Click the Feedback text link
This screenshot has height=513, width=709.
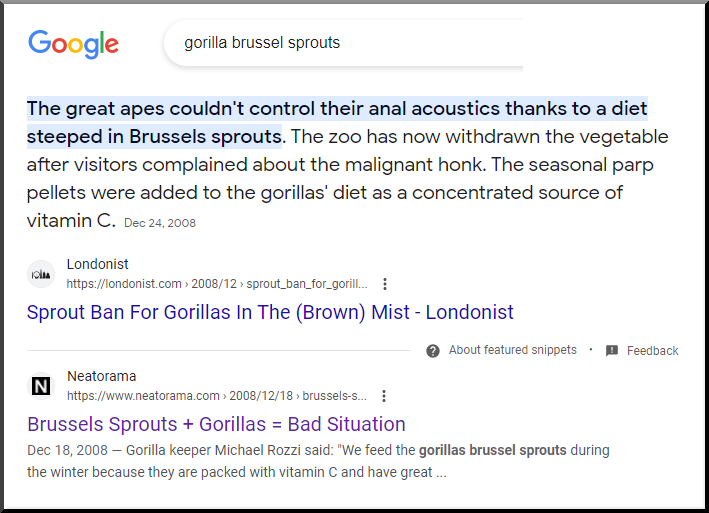[652, 351]
